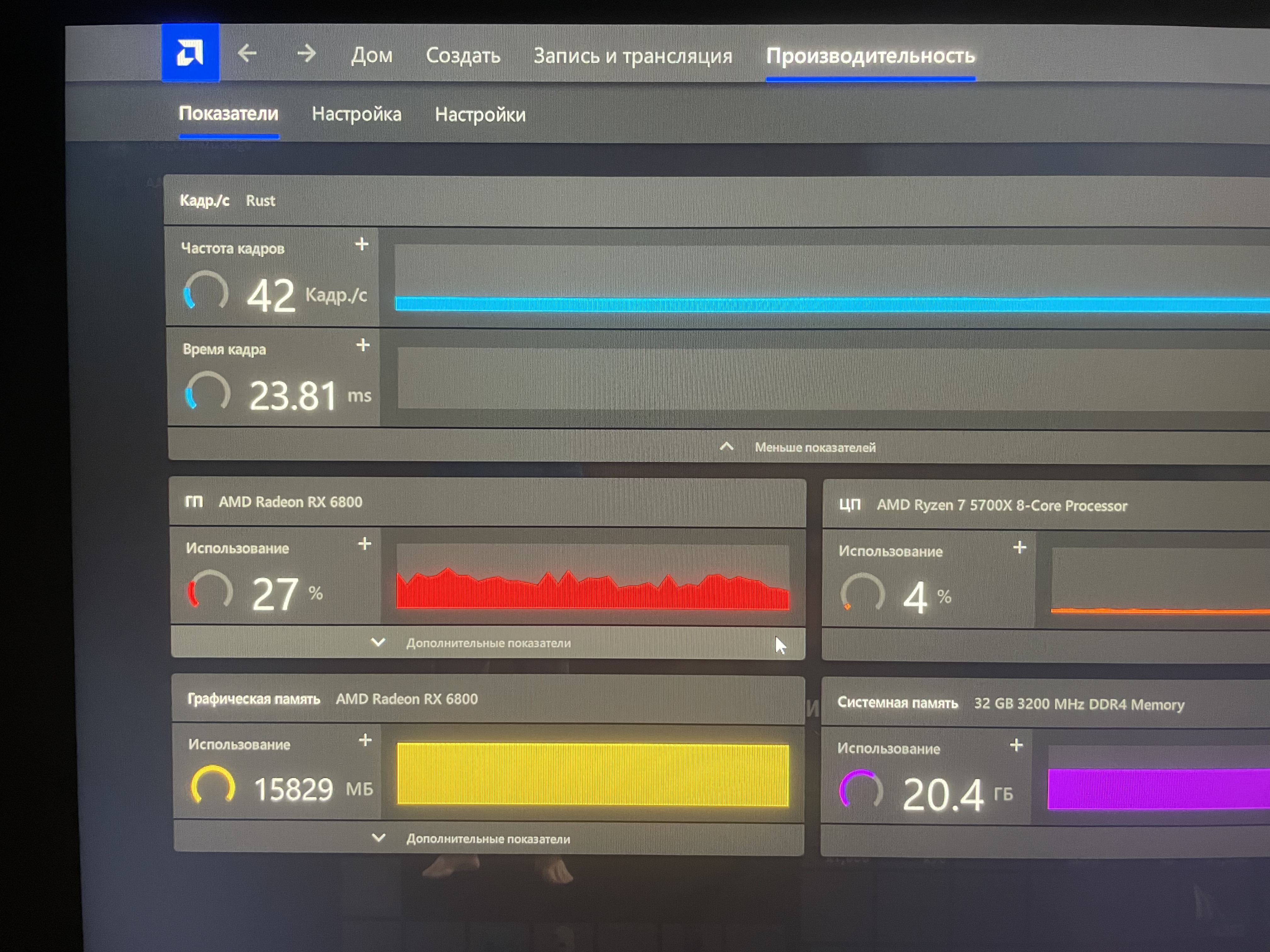Click the frame rate circular gauge
The image size is (1270, 952).
point(206,292)
